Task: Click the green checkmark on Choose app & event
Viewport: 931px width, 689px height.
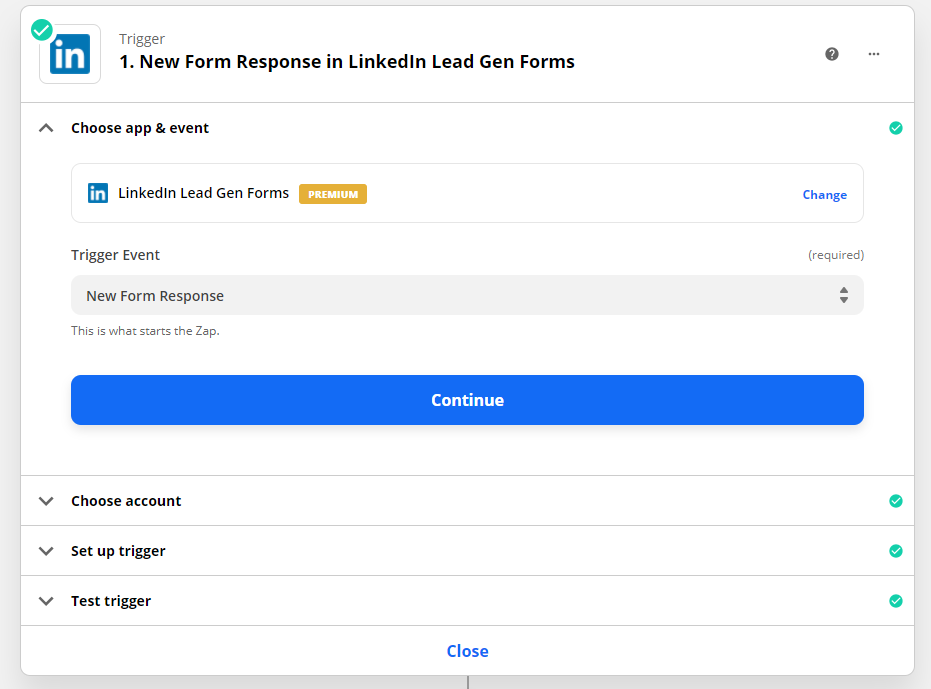Action: pyautogui.click(x=896, y=128)
